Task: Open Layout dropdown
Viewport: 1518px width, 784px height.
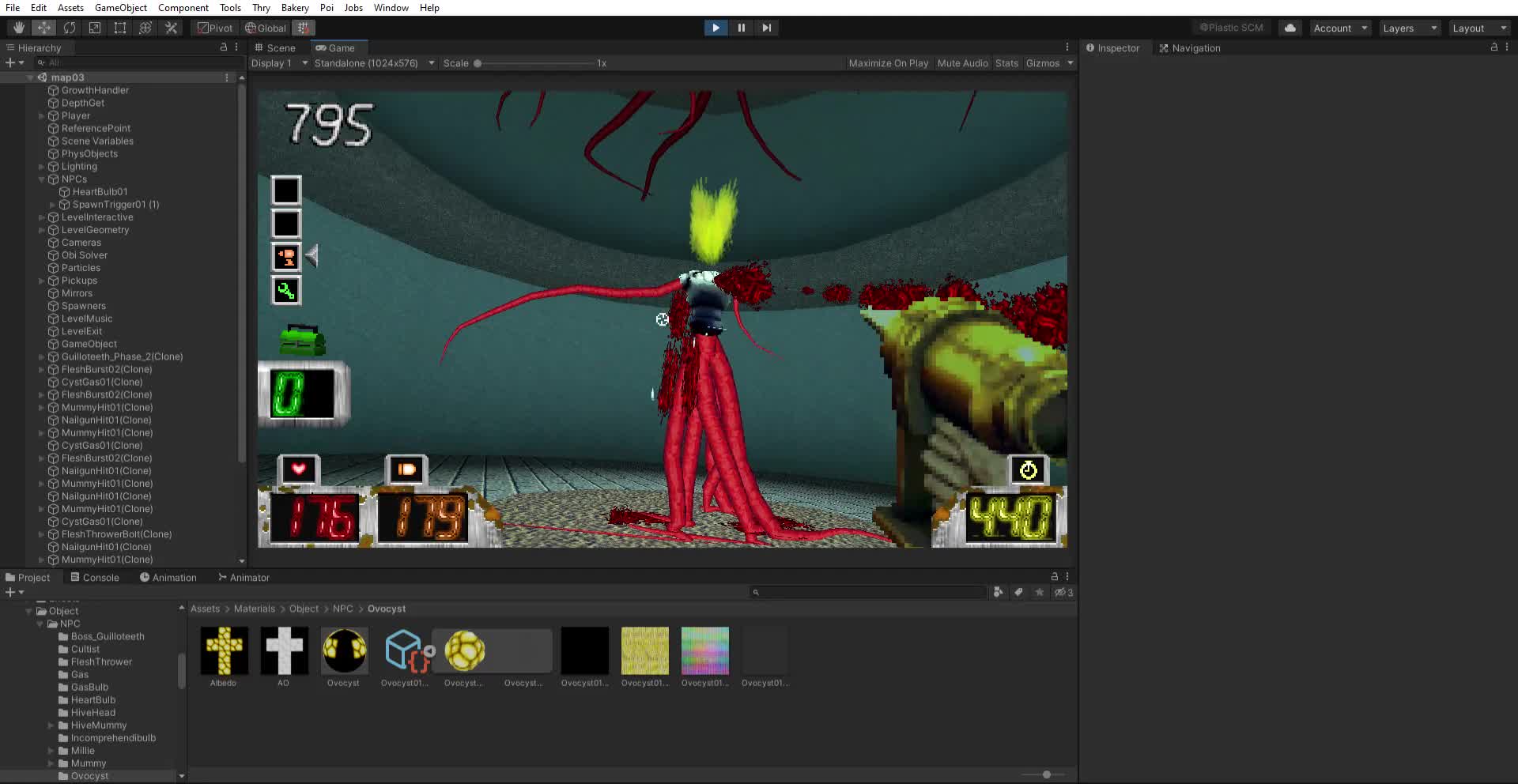Action: click(1479, 28)
